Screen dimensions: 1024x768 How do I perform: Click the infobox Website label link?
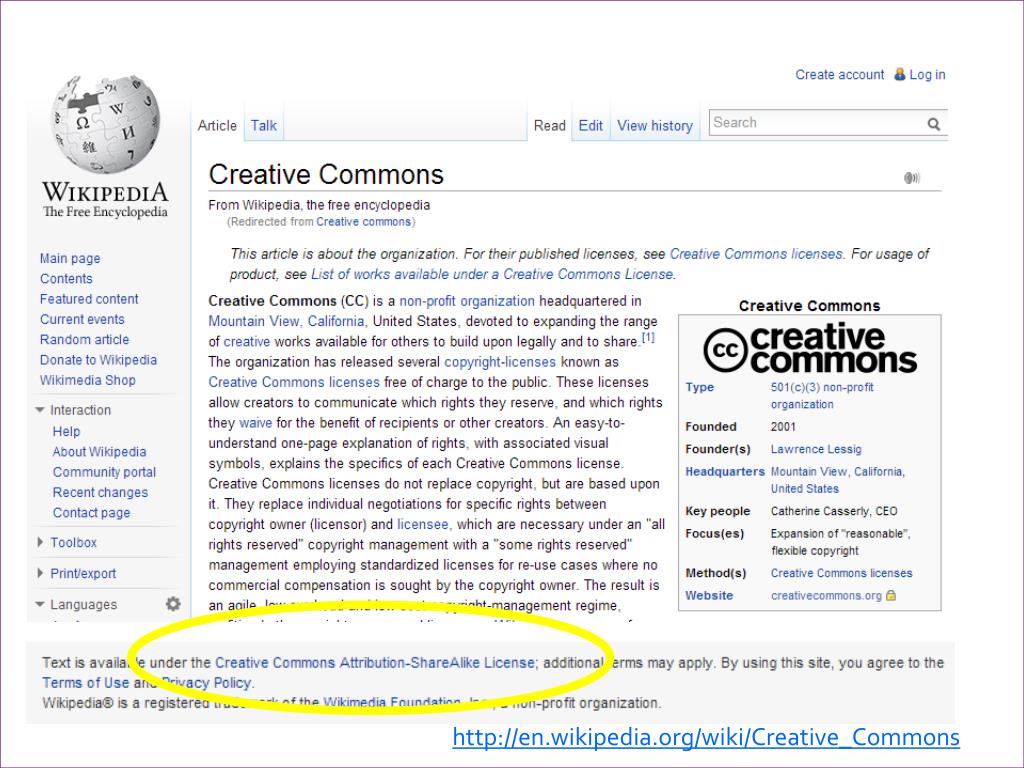709,596
